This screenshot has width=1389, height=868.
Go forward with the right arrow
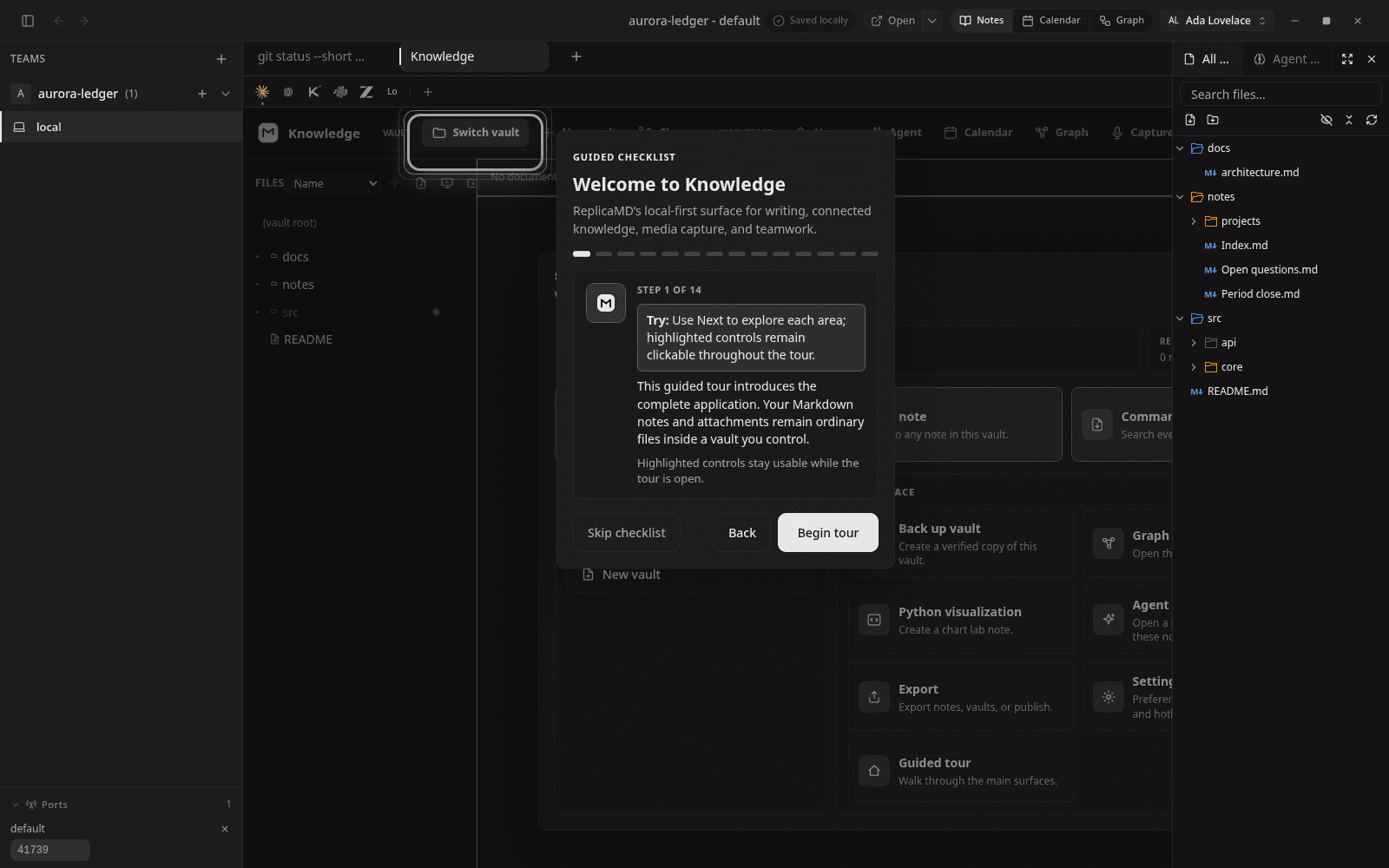[83, 21]
